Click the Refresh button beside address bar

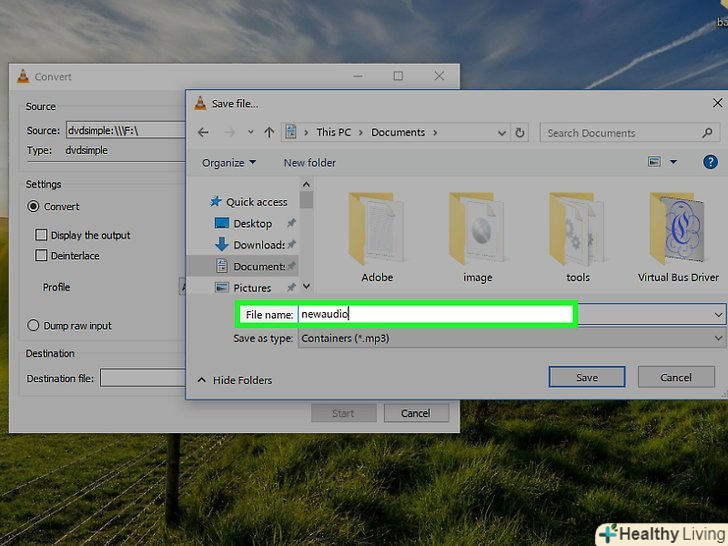tap(519, 132)
